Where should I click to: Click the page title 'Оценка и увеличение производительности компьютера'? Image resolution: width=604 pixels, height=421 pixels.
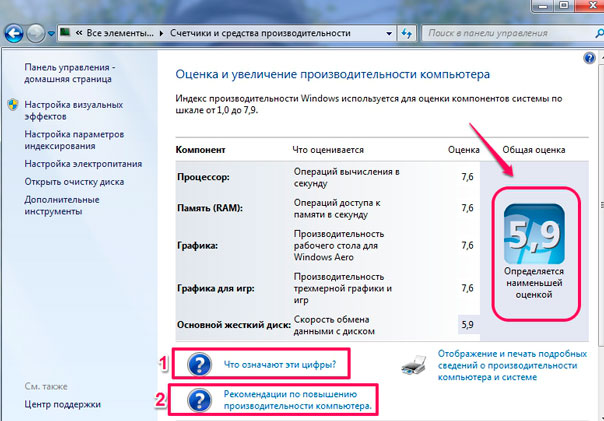pyautogui.click(x=333, y=74)
